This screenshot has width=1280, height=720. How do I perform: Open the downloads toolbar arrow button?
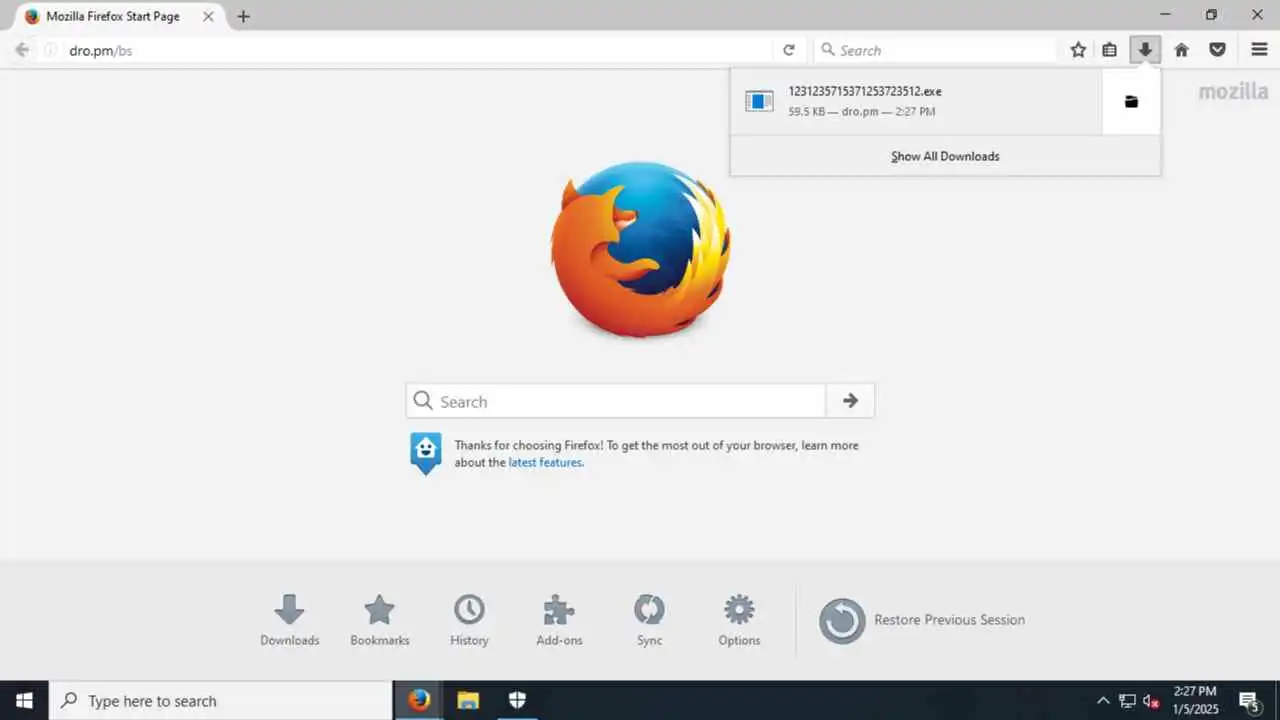[x=1145, y=50]
